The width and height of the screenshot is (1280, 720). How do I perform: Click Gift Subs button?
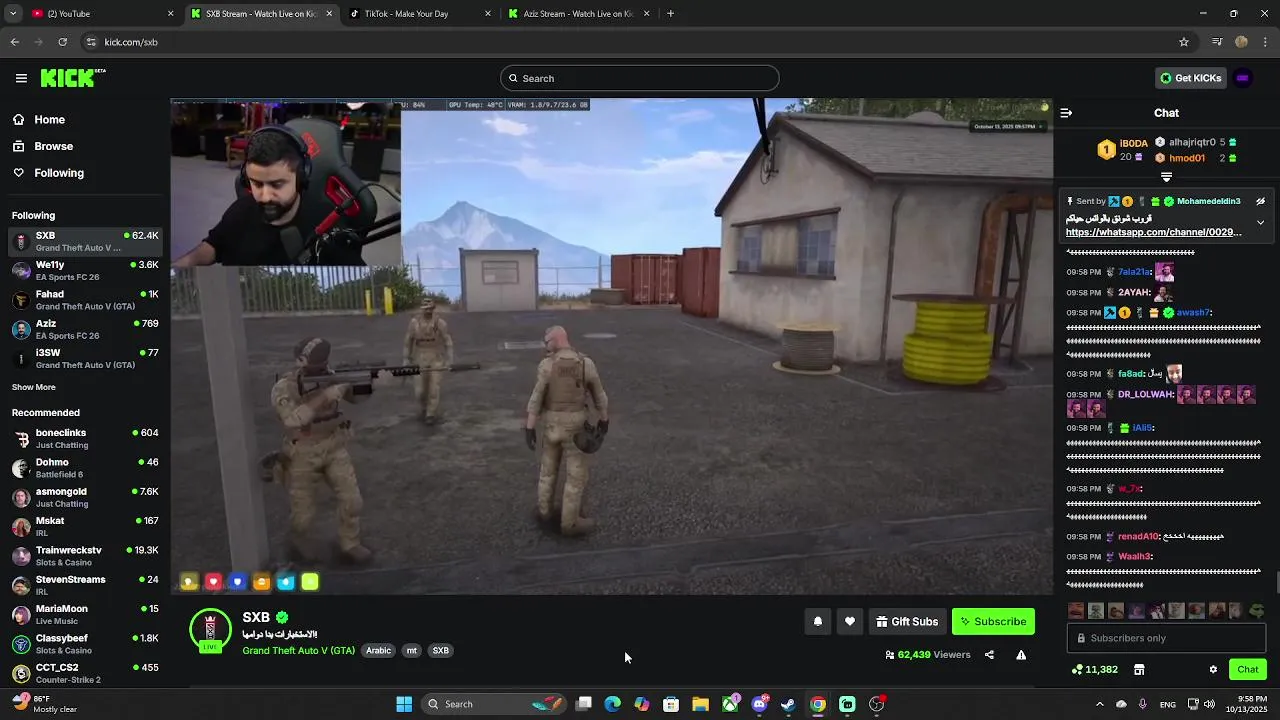pos(907,622)
